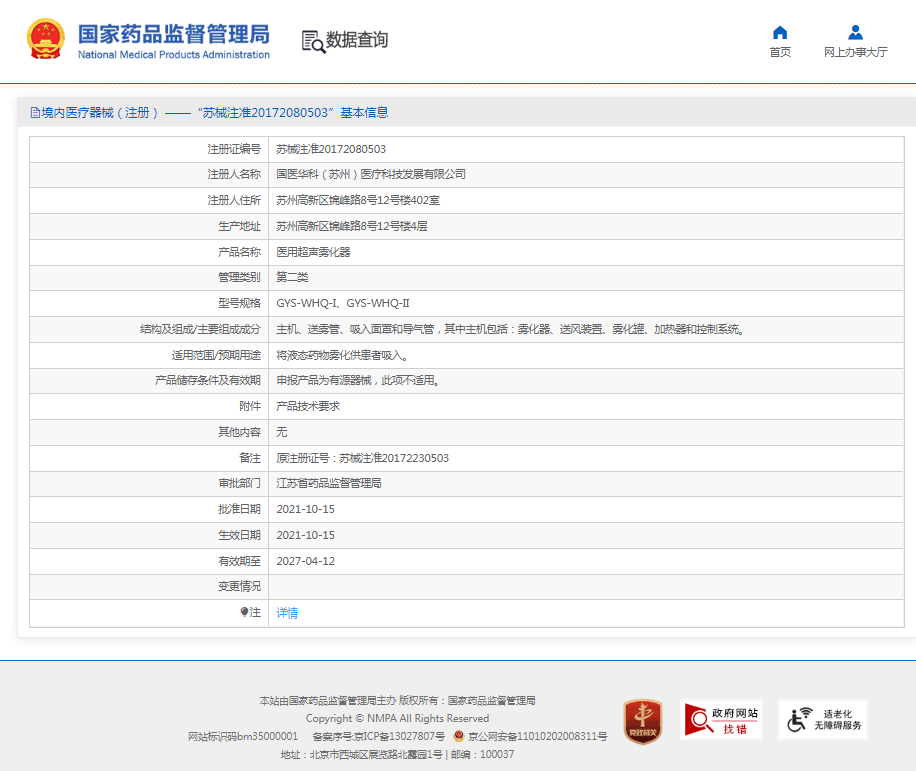Click the 网上办事大厅 text label
Viewport: 916px width, 771px height.
(x=855, y=52)
